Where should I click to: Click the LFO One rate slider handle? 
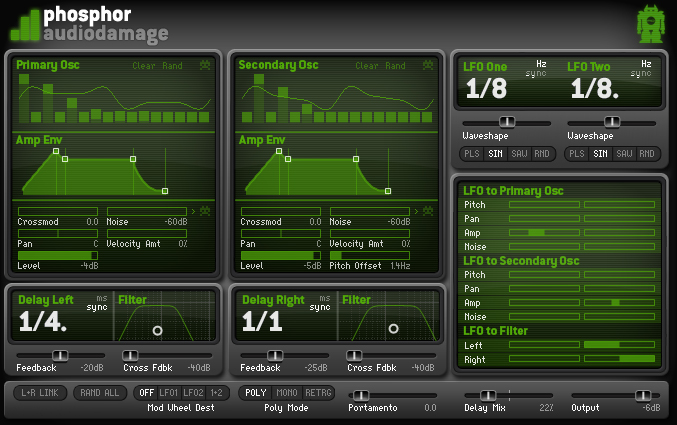click(507, 122)
